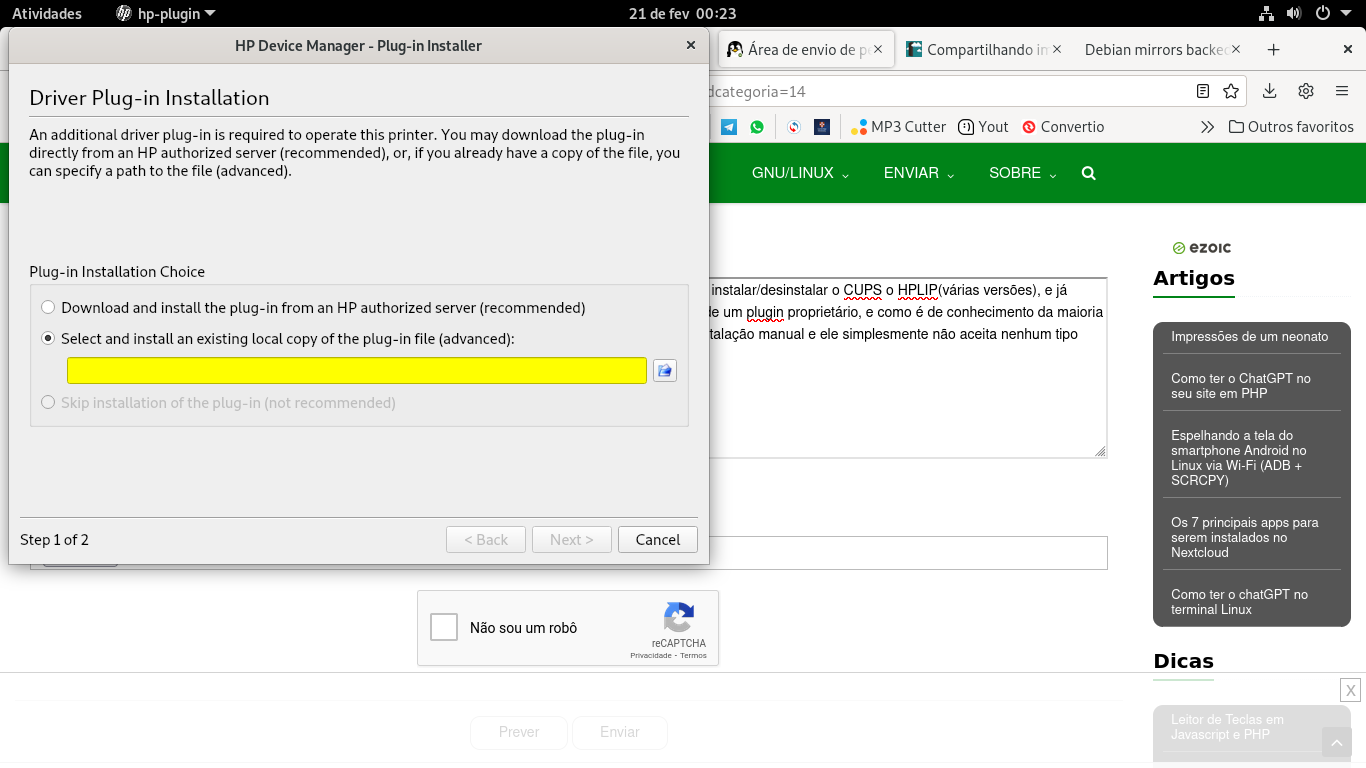Expand the GNU/LINUX menu
Image resolution: width=1366 pixels, height=768 pixels.
(x=800, y=173)
